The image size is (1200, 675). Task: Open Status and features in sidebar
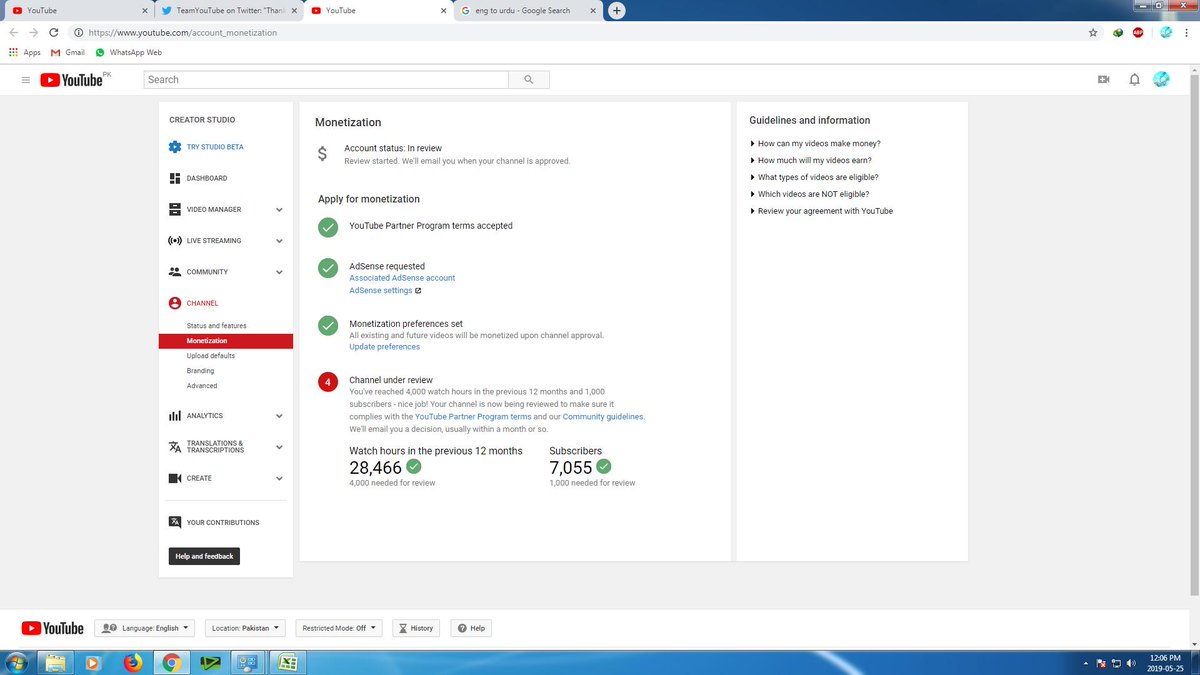(x=216, y=326)
